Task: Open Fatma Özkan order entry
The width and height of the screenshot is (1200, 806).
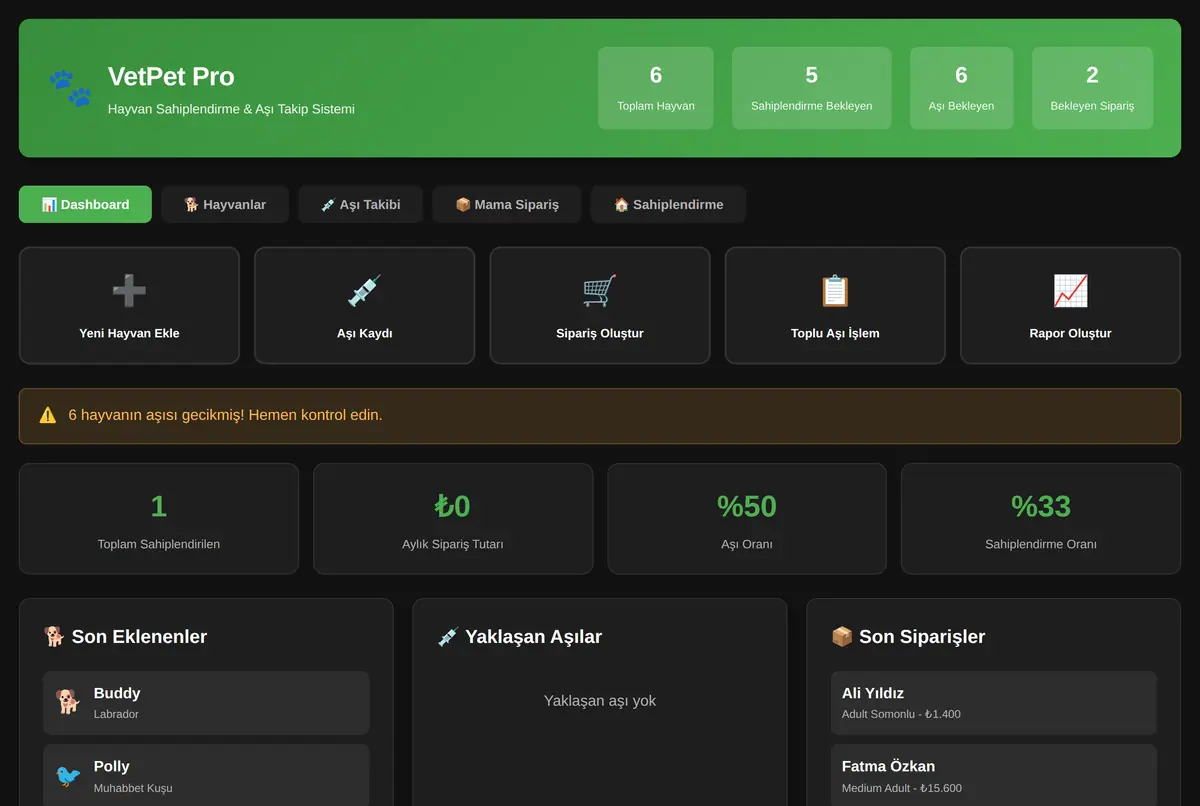Action: [x=994, y=775]
